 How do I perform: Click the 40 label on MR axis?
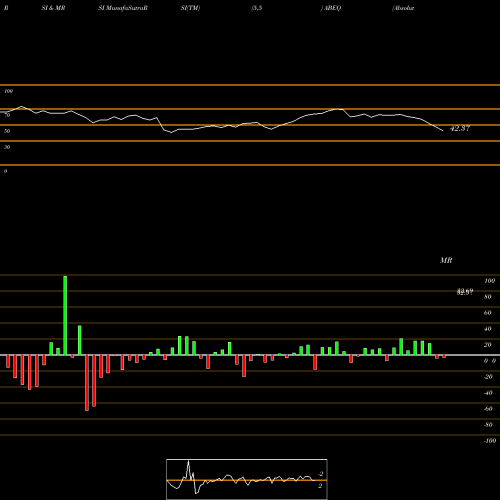(x=488, y=329)
